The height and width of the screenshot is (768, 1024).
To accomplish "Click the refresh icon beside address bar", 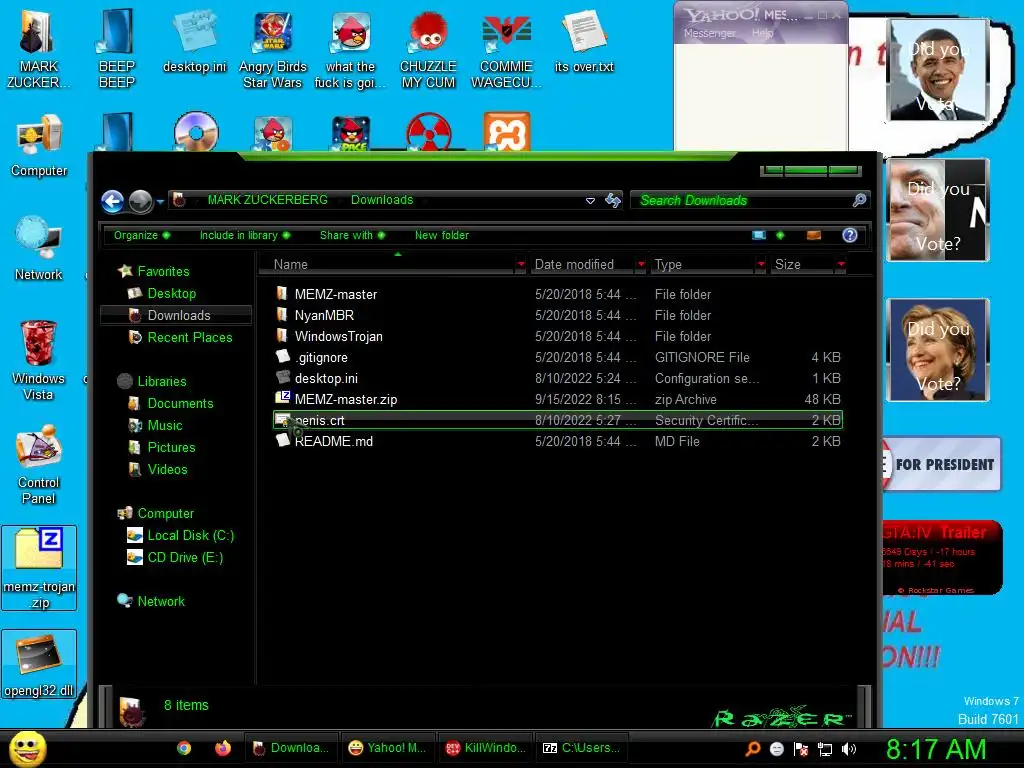I will 613,200.
